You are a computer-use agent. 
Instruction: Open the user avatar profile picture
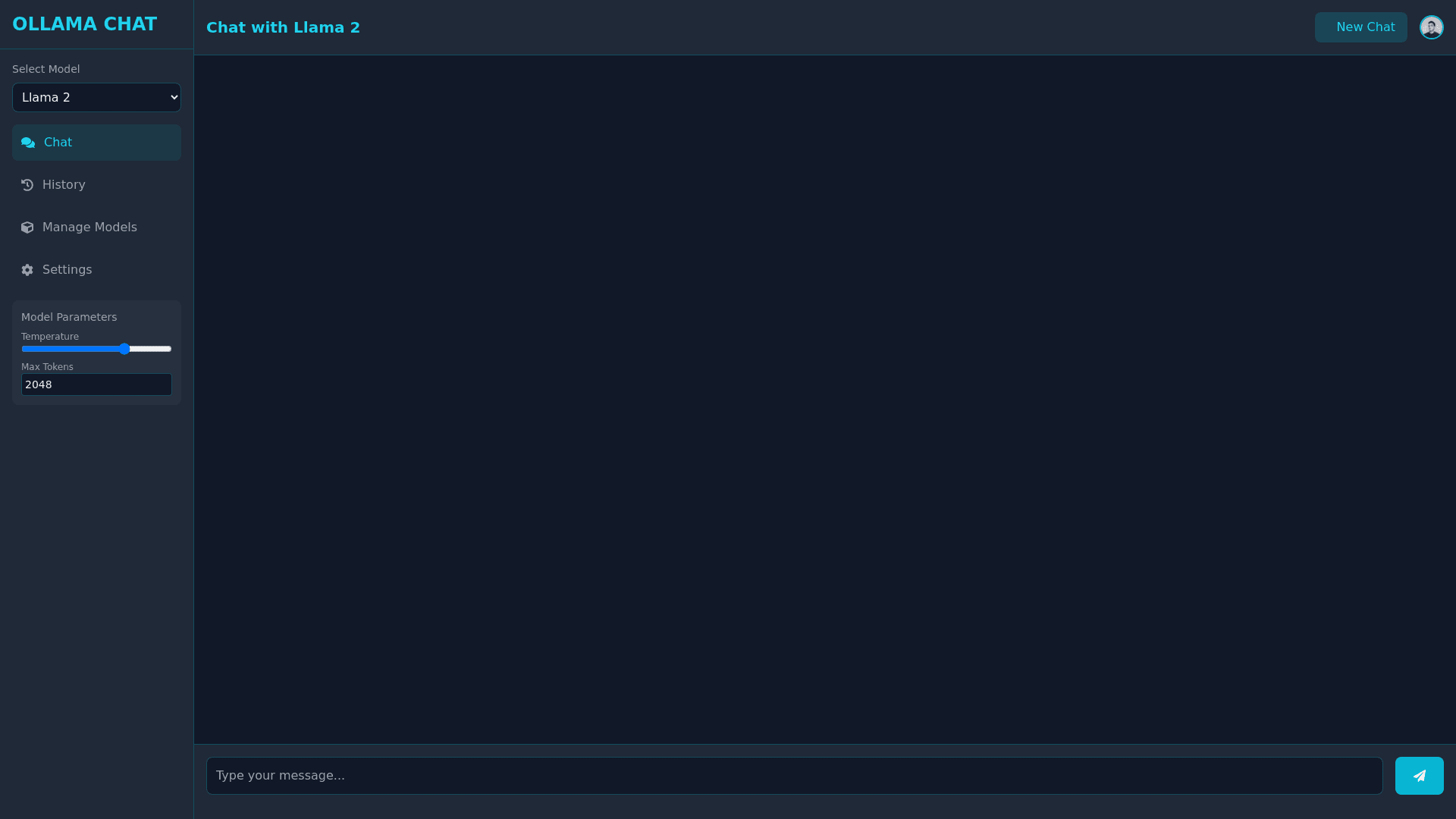tap(1431, 27)
